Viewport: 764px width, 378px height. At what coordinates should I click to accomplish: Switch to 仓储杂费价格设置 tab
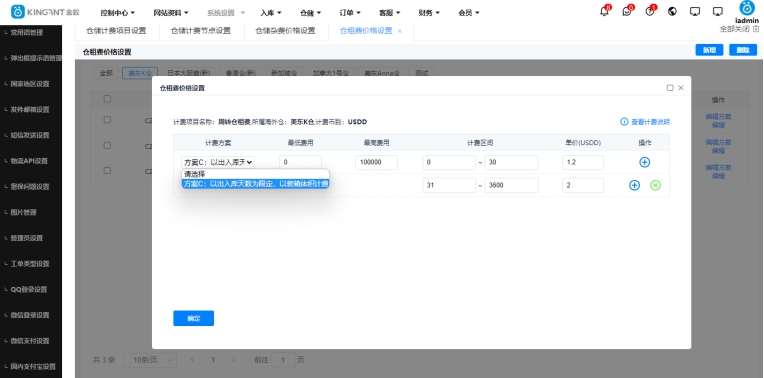pyautogui.click(x=286, y=31)
